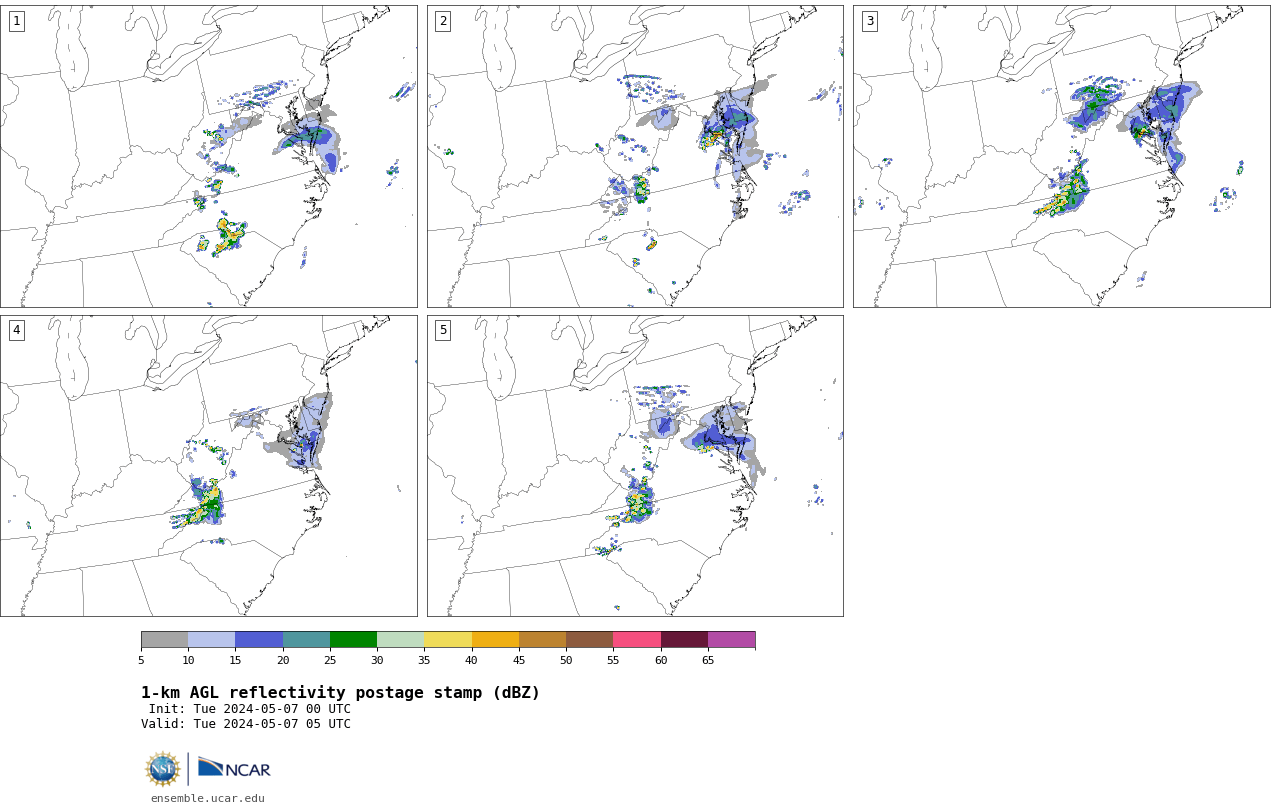This screenshot has width=1280, height=809.
Task: Click the panel number 3 label box
Action: pyautogui.click(x=869, y=21)
